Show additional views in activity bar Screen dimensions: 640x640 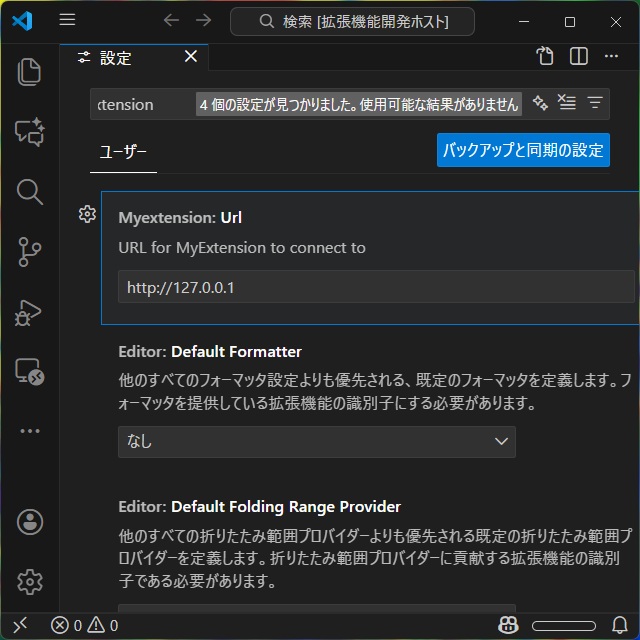click(29, 431)
